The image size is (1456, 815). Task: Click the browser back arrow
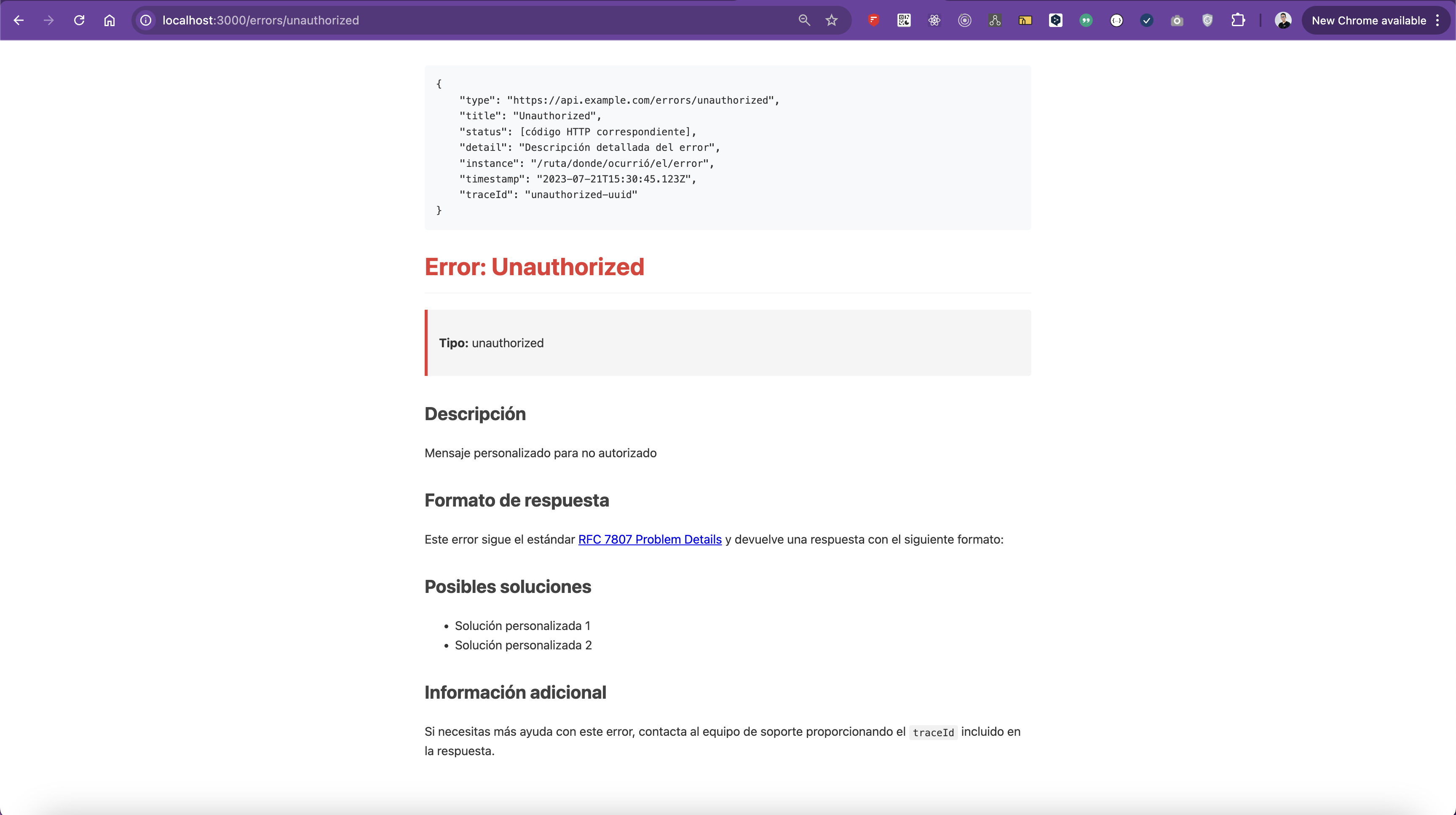coord(19,20)
